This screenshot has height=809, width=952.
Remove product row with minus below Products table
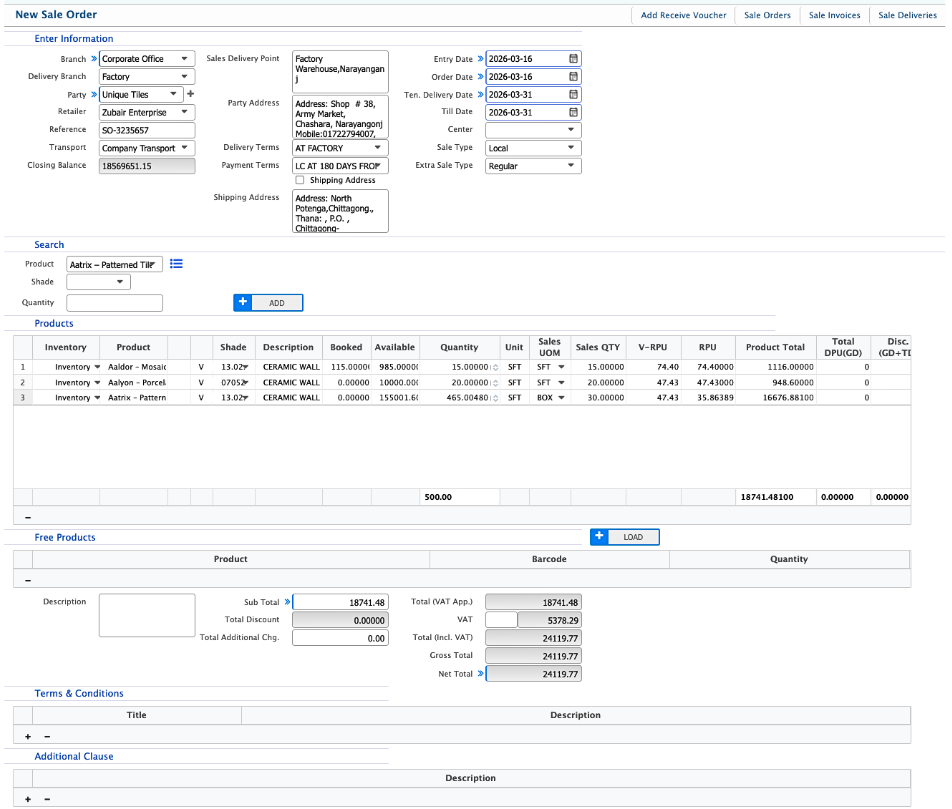pos(28,517)
